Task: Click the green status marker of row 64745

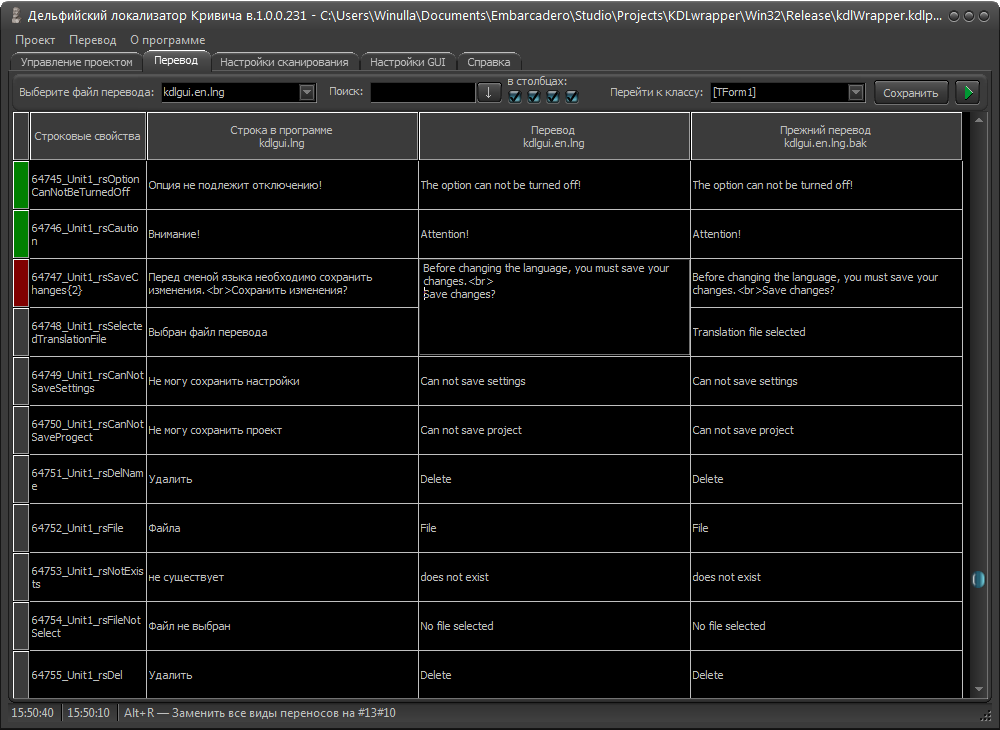Action: tap(21, 185)
